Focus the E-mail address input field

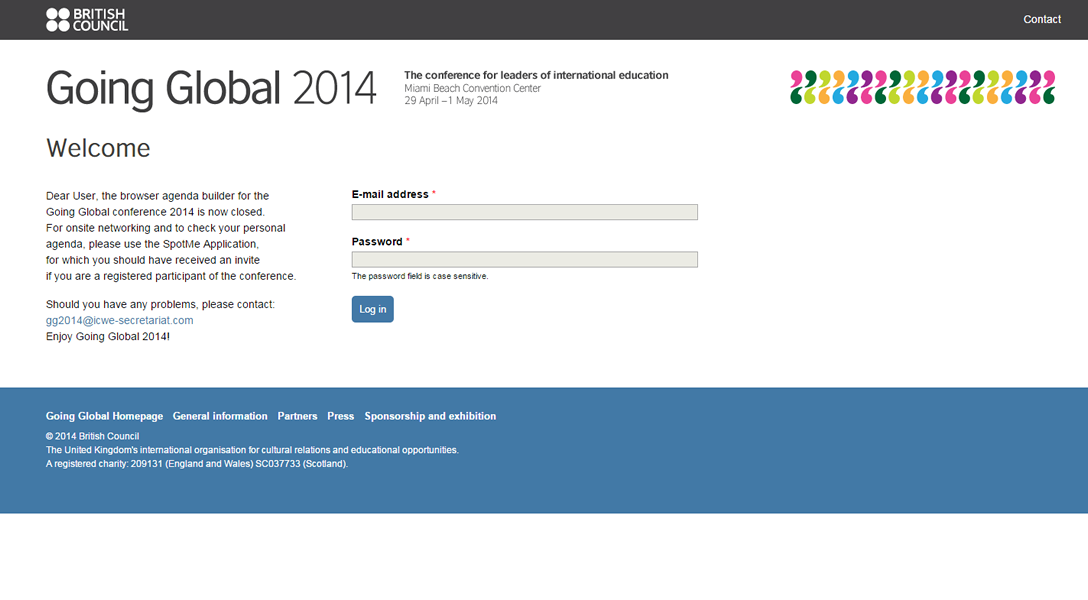(x=525, y=212)
